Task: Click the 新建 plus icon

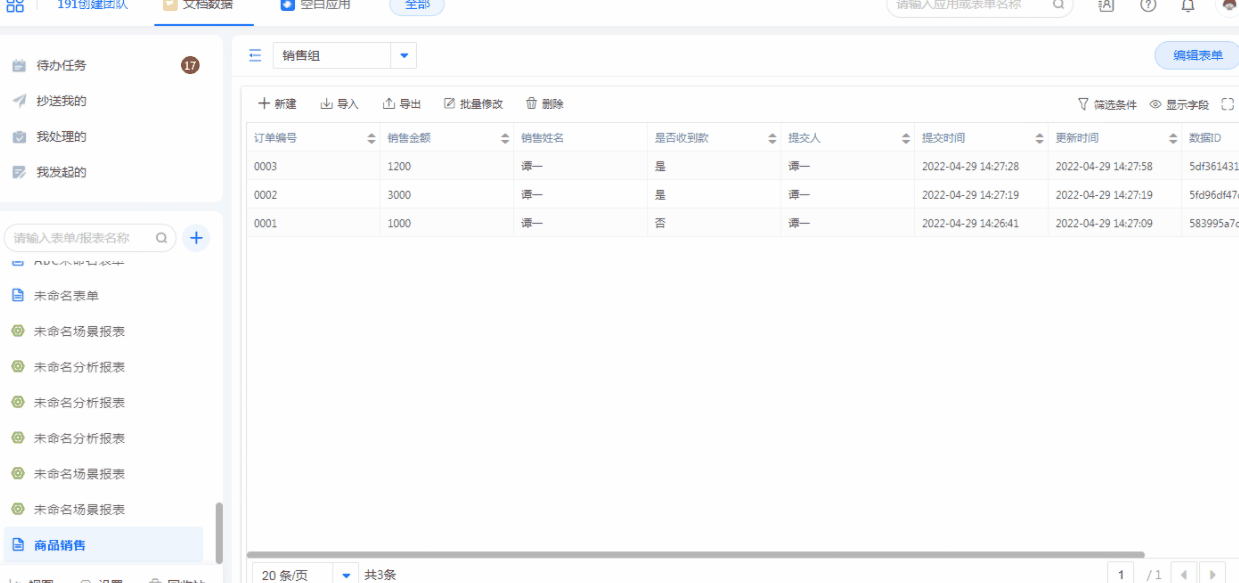Action: coord(264,104)
